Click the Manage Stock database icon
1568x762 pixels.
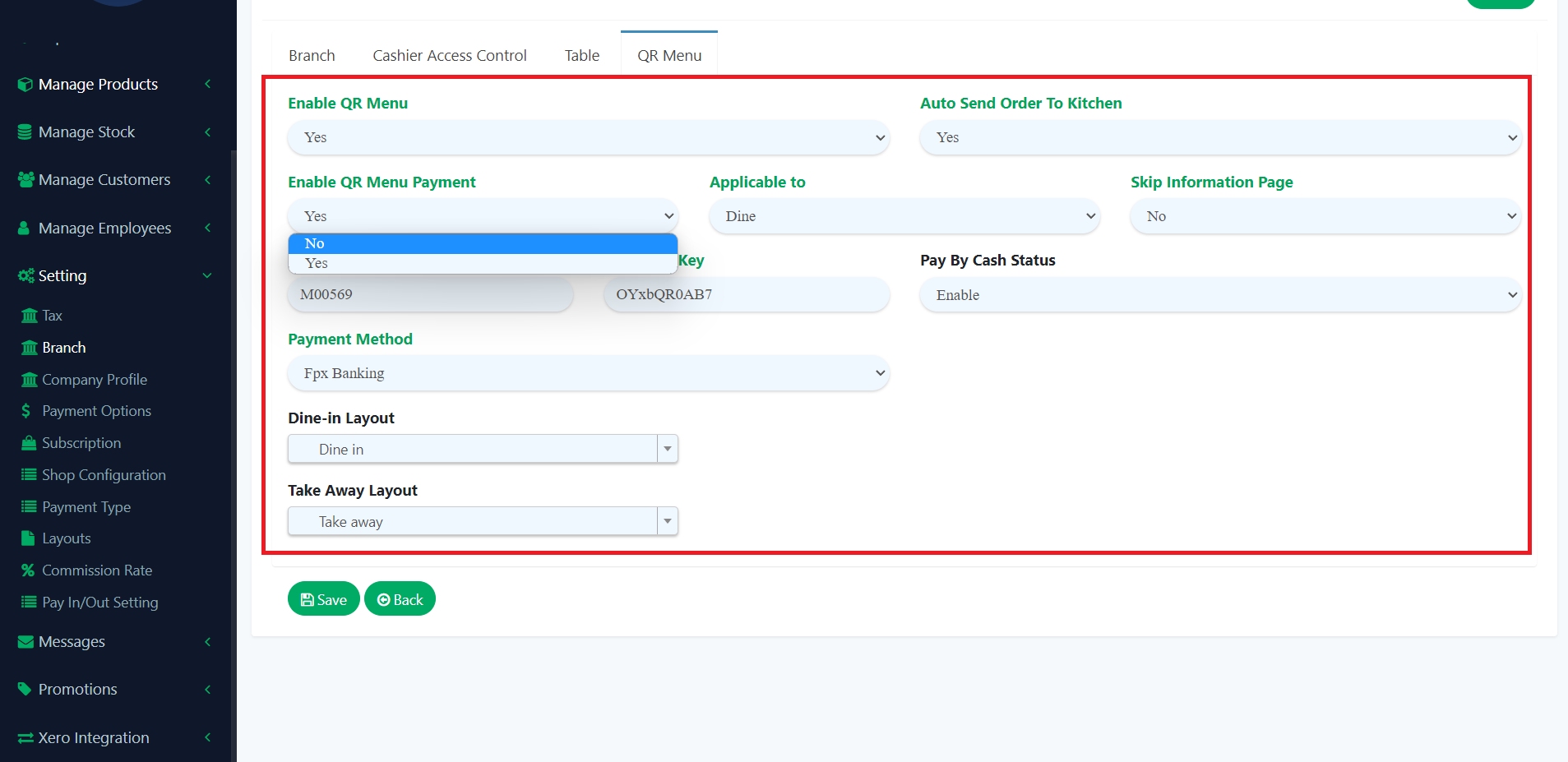point(25,132)
